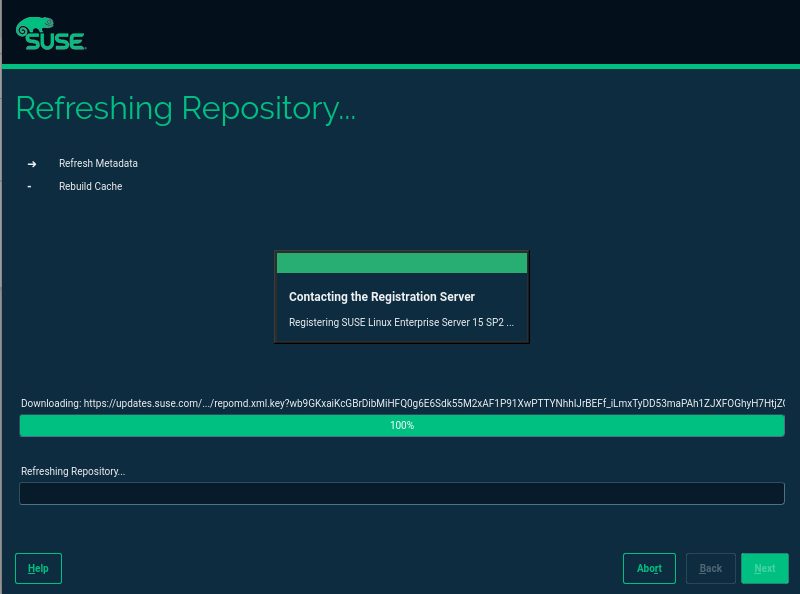Image resolution: width=800 pixels, height=594 pixels.
Task: Proceed with the Next button
Action: (764, 568)
